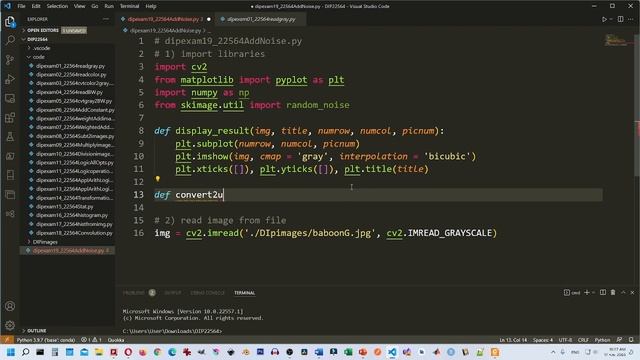Maximize terminal panel with chevron up
The height and width of the screenshot is (360, 640).
(x=623, y=292)
